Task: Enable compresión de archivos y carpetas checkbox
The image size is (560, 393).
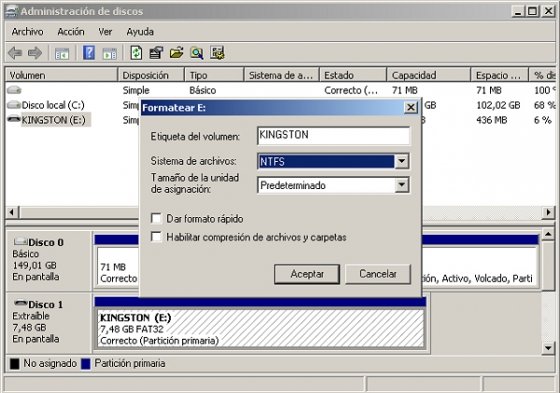Action: pos(156,237)
